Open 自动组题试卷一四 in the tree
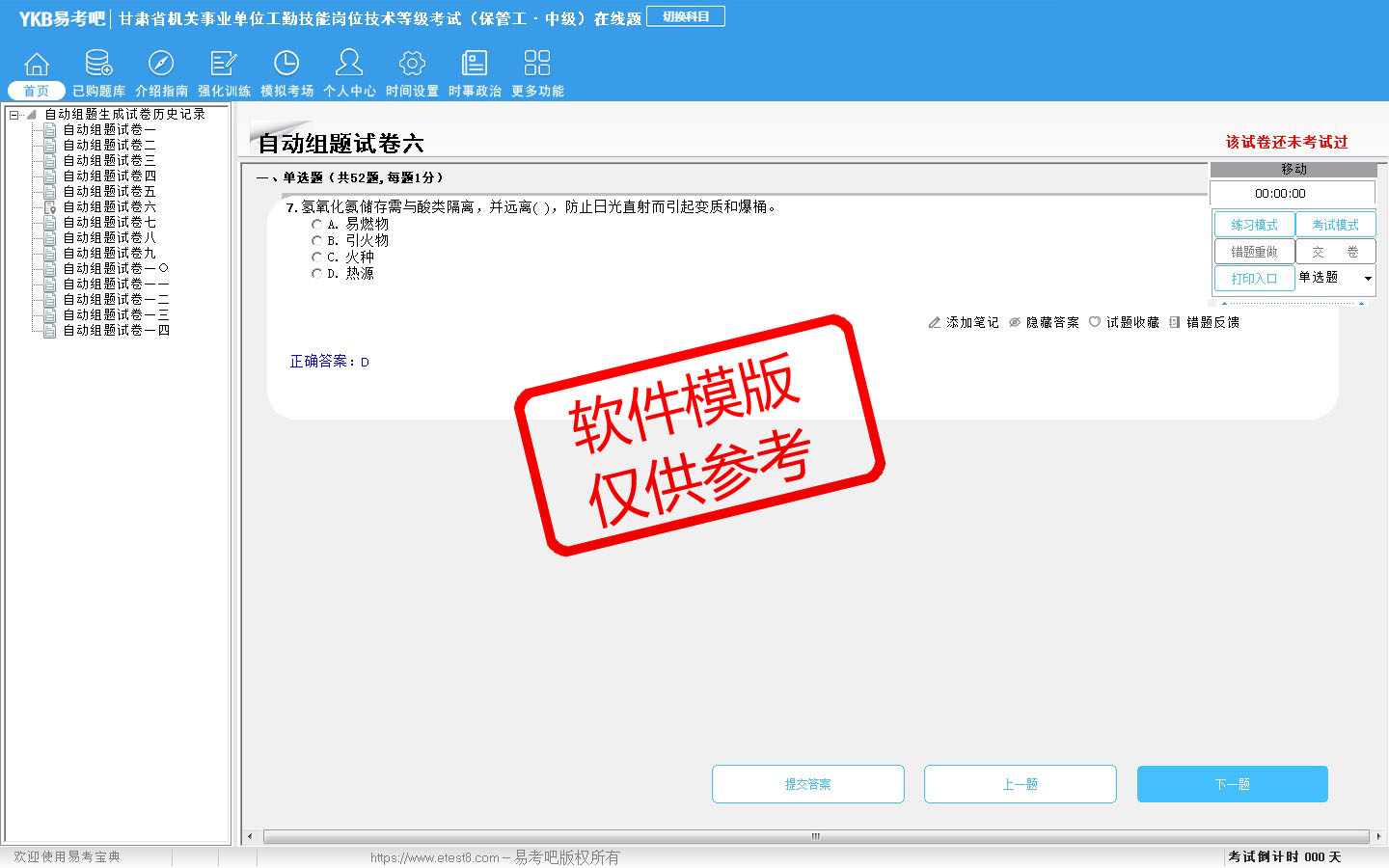The height and width of the screenshot is (868, 1389). [x=117, y=330]
